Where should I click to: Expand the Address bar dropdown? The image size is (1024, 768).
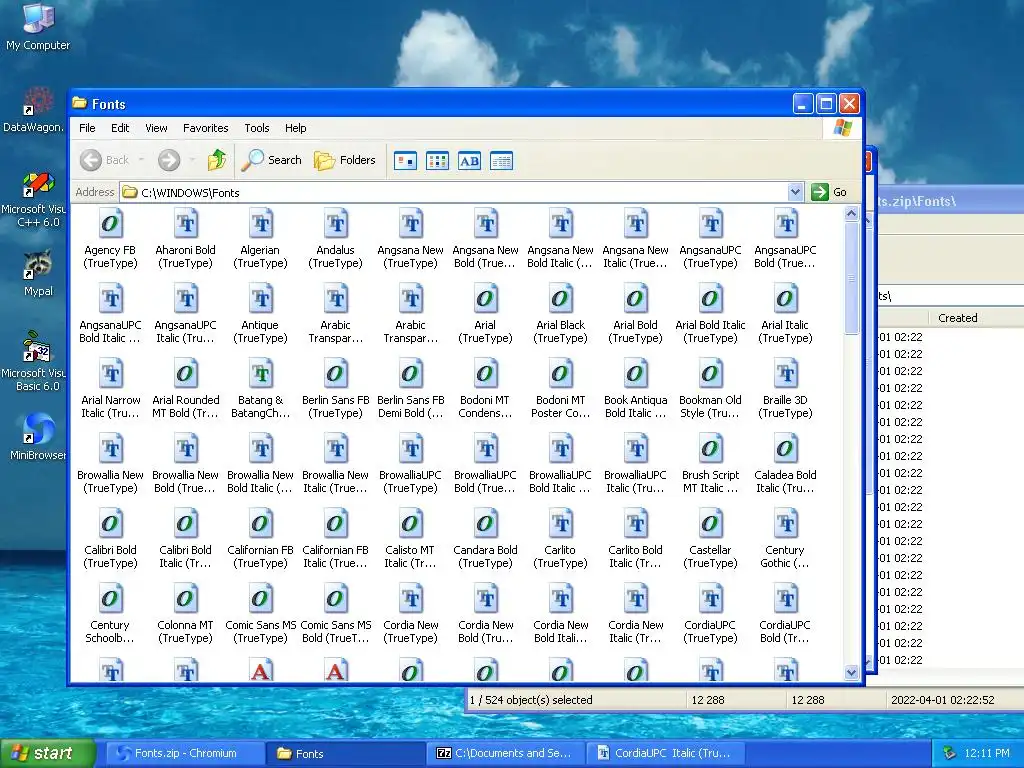795,192
